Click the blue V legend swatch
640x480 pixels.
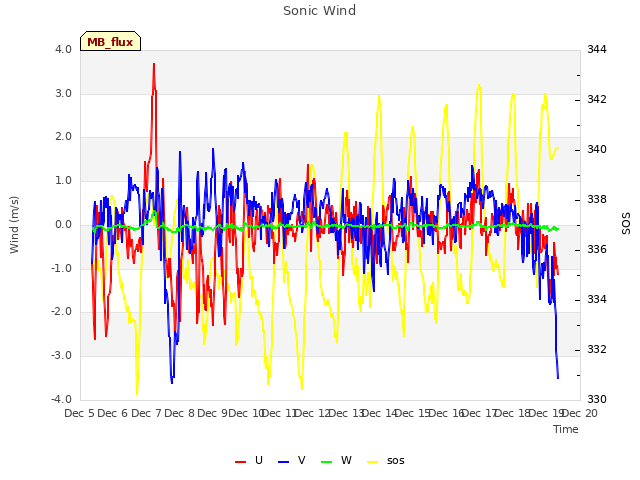tap(283, 461)
